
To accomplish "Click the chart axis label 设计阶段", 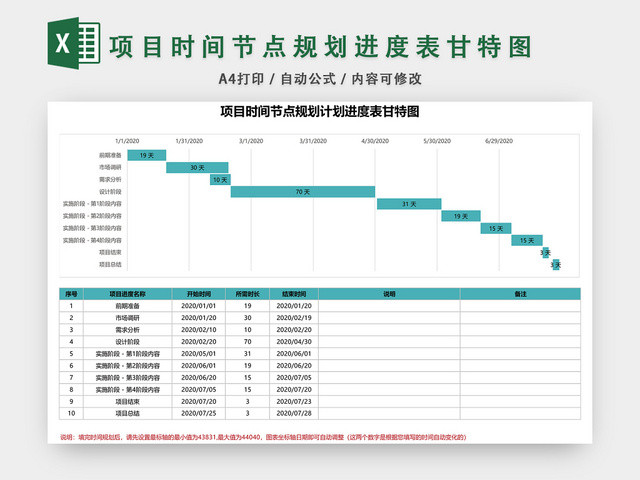I will [110, 192].
